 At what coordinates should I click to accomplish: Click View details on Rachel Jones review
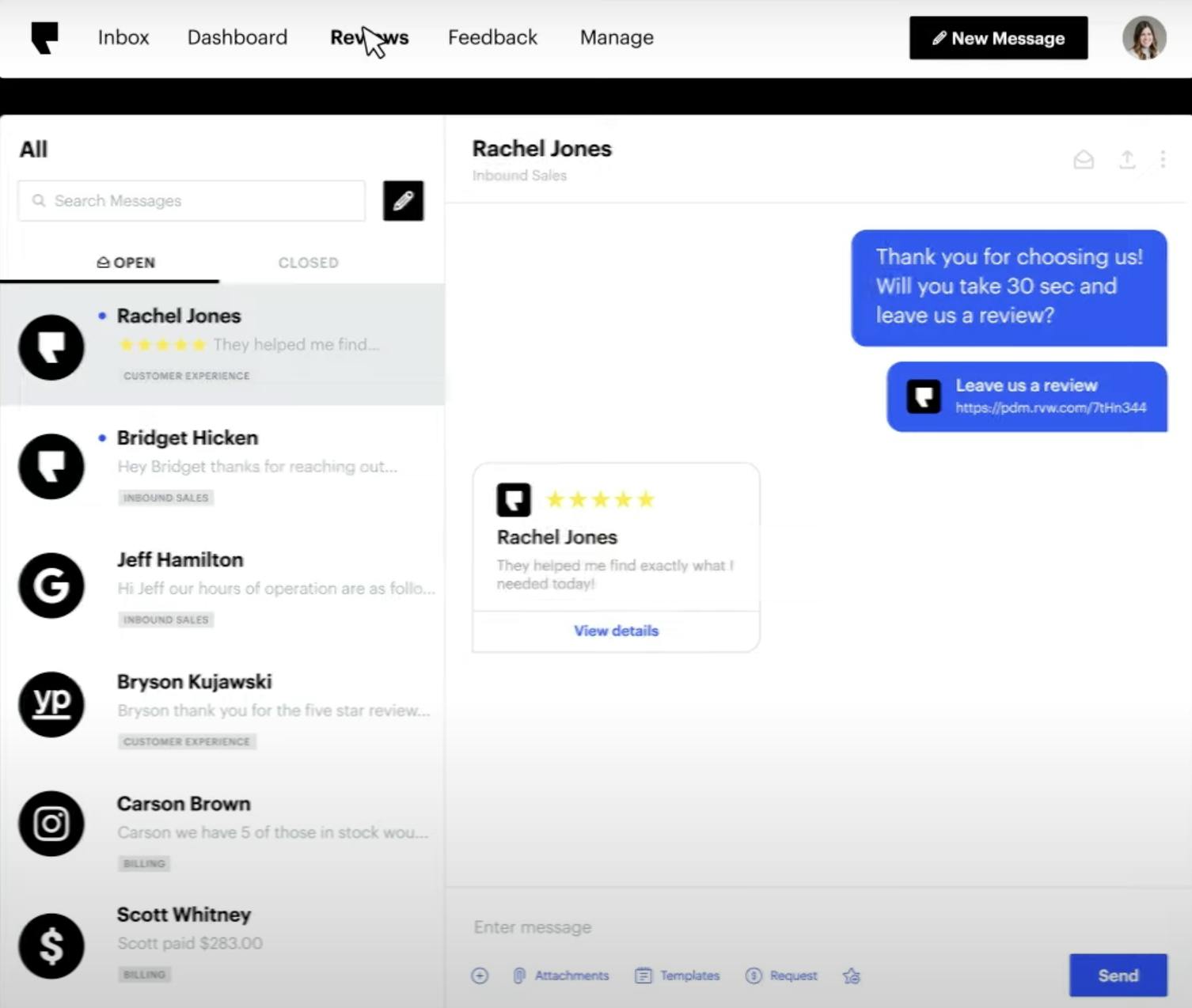[x=616, y=631]
